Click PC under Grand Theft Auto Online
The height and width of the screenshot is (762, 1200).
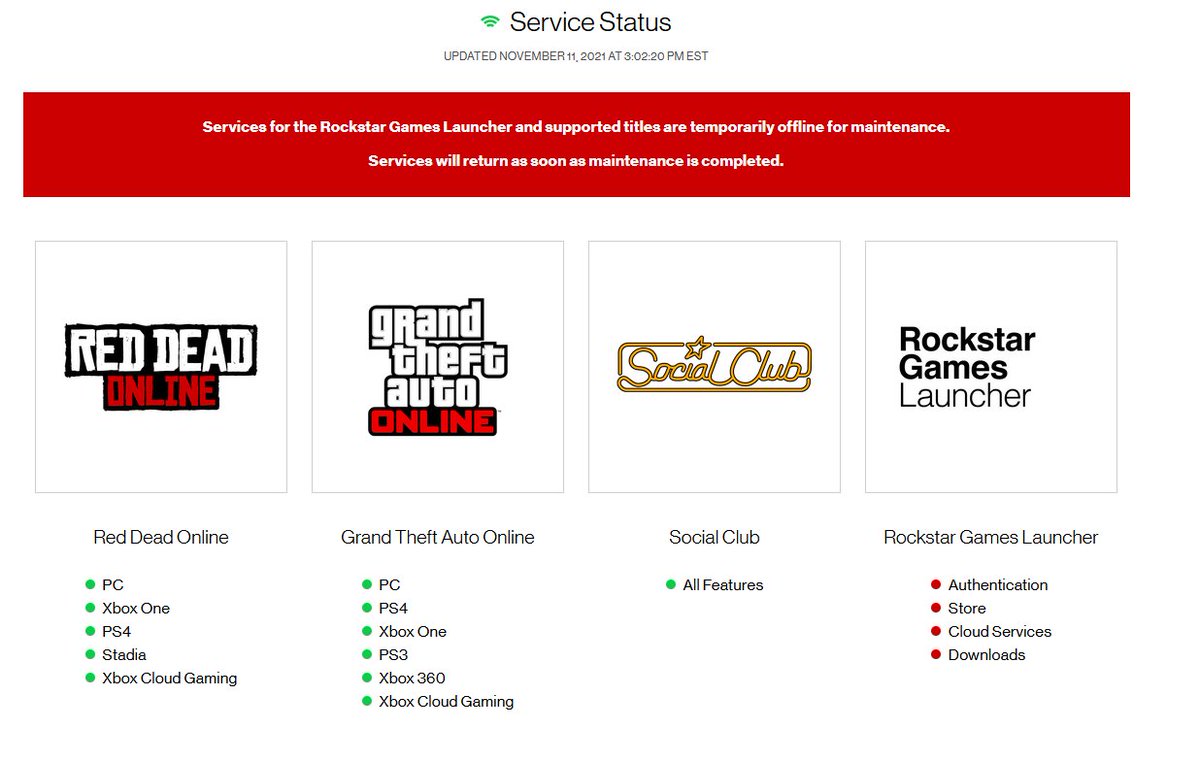(390, 585)
